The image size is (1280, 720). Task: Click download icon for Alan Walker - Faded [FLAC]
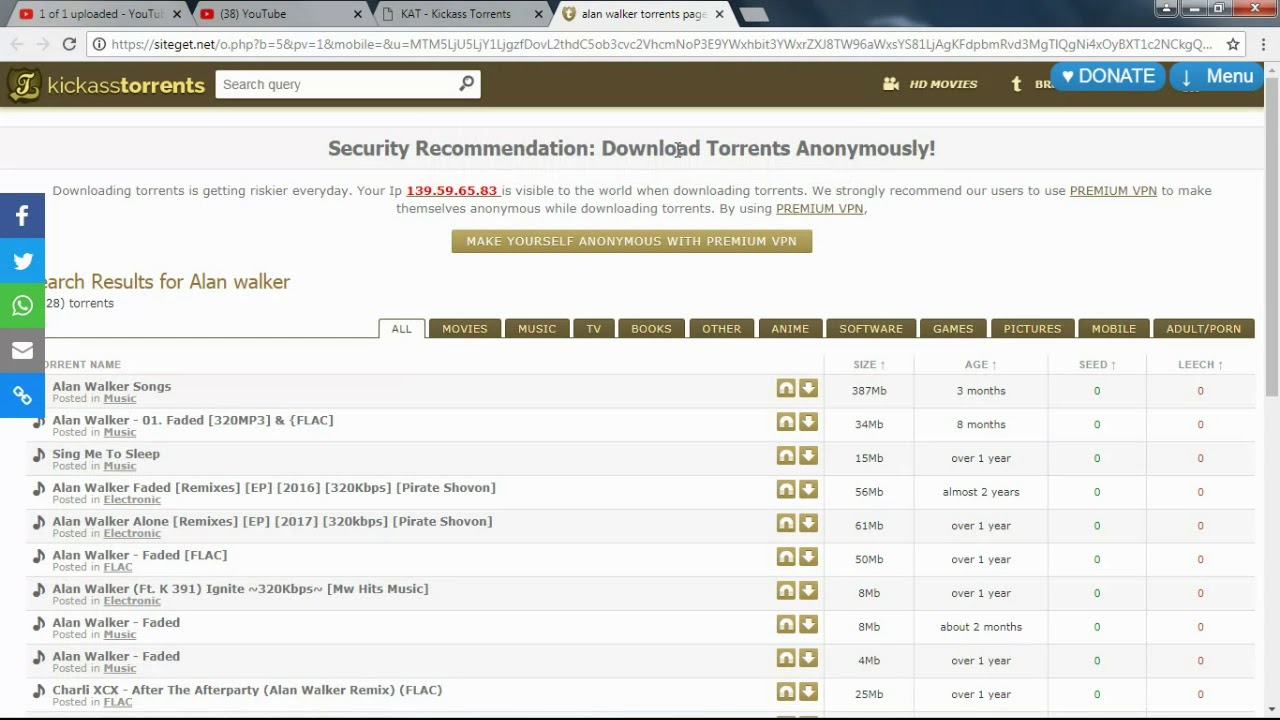click(808, 557)
